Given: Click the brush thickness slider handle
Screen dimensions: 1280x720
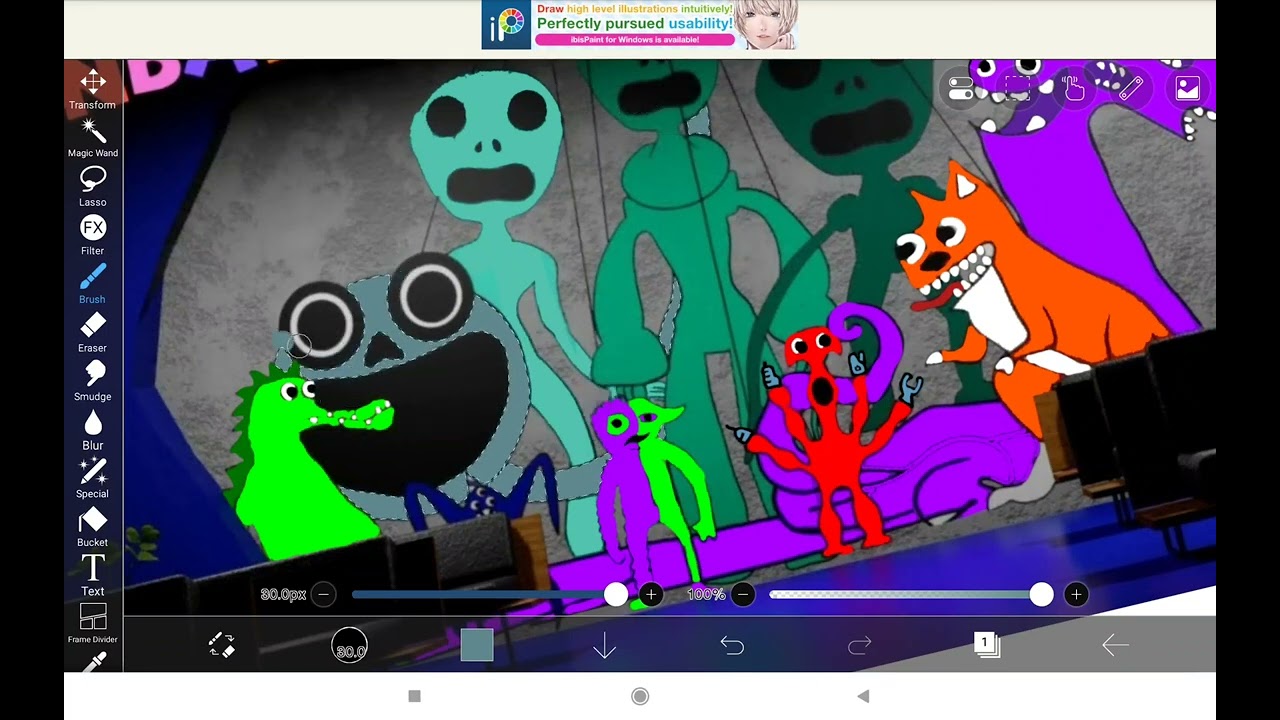Looking at the screenshot, I should pos(616,594).
